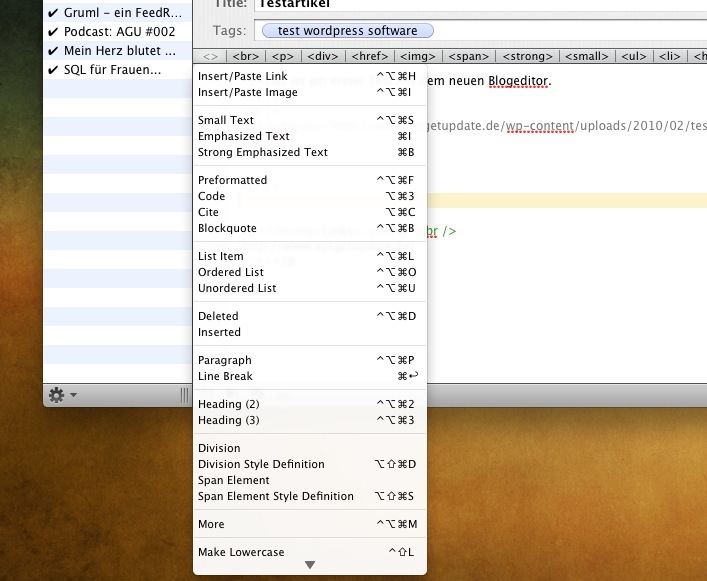
Task: Choose Make Lowercase menu item
Action: click(241, 552)
